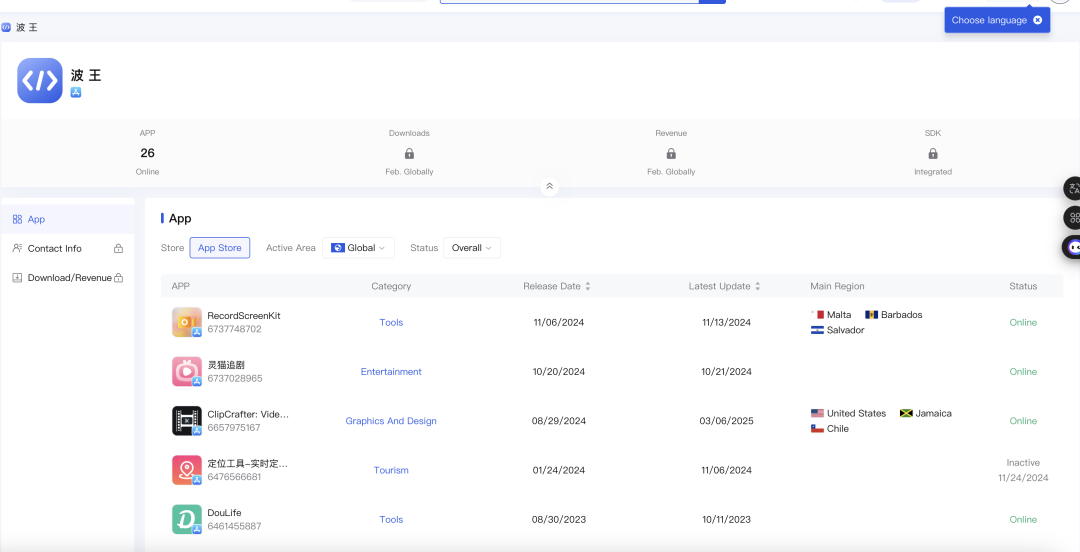Click the Entertainment category link
Viewport: 1080px width, 552px height.
tap(391, 371)
